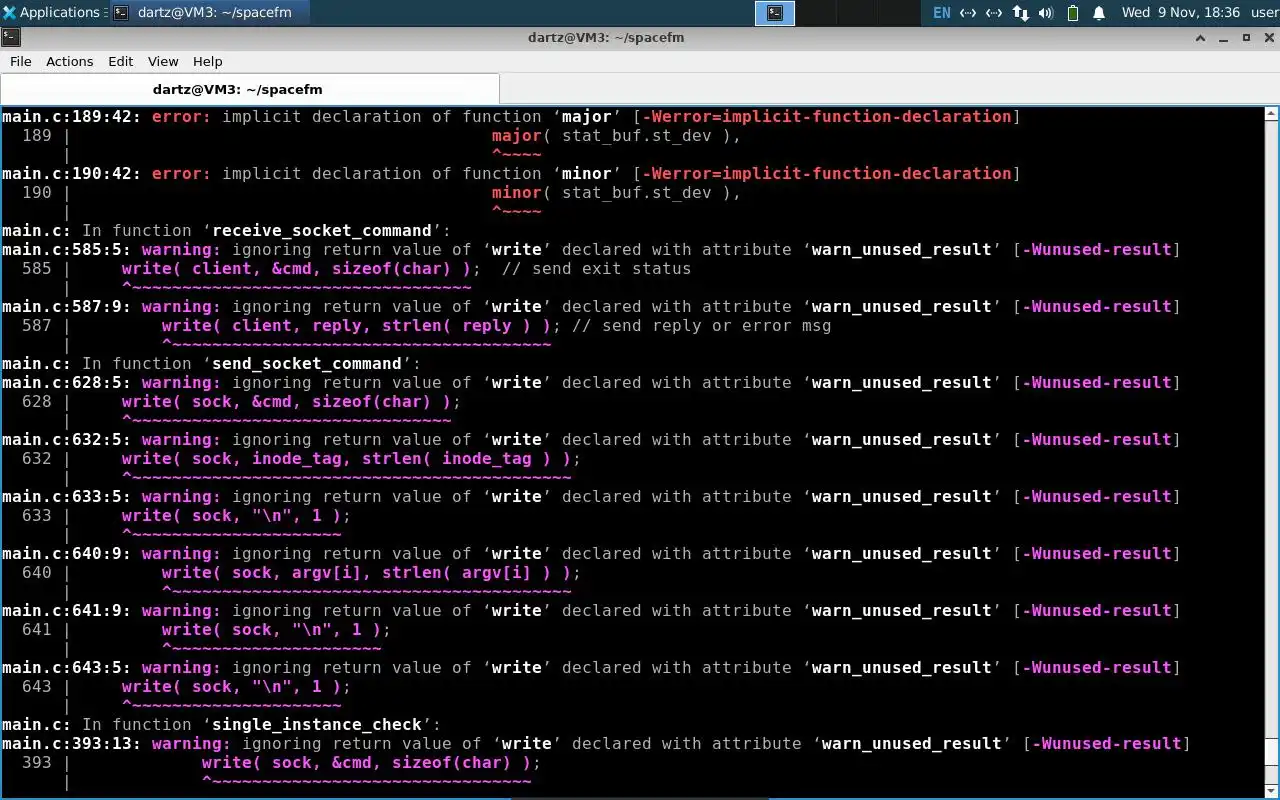
Task: Open the Help menu
Action: pos(208,61)
